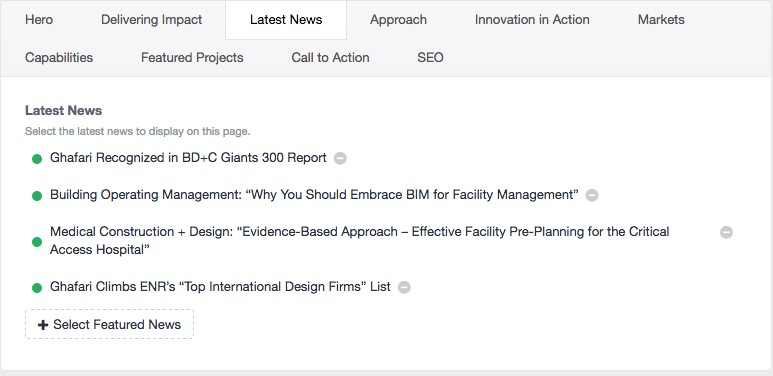
Task: Switch to the Markets tab
Action: [x=661, y=20]
